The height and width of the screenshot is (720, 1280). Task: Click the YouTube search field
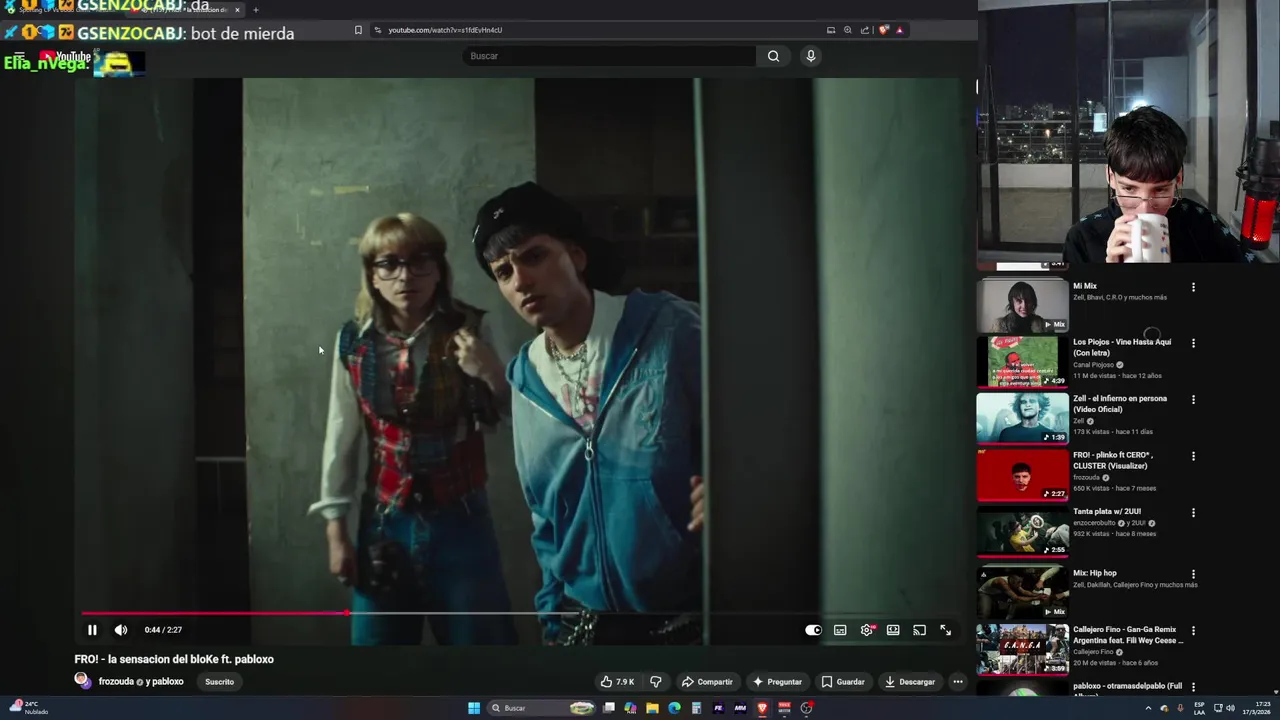pos(610,56)
